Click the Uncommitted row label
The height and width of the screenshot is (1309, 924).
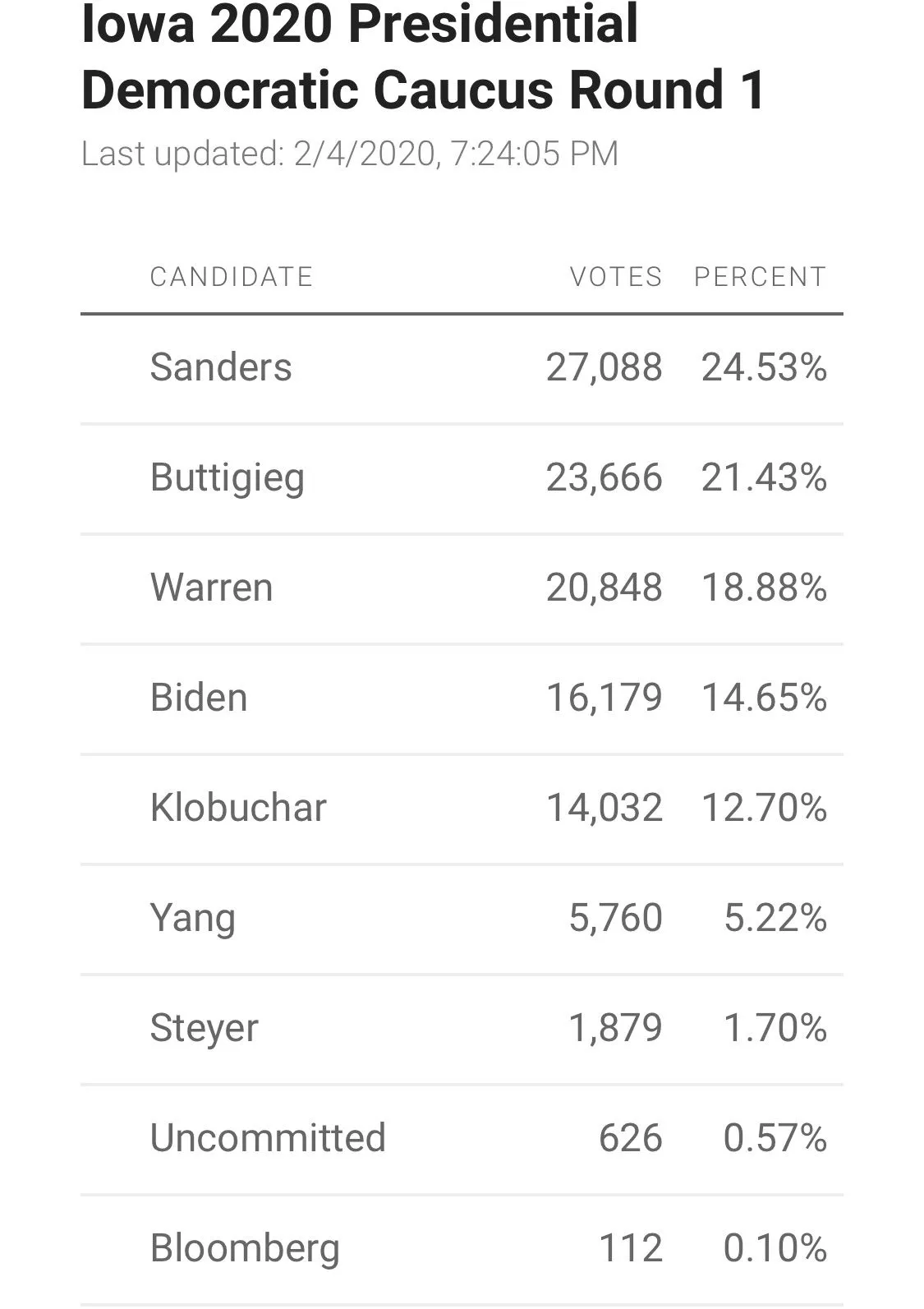268,1138
